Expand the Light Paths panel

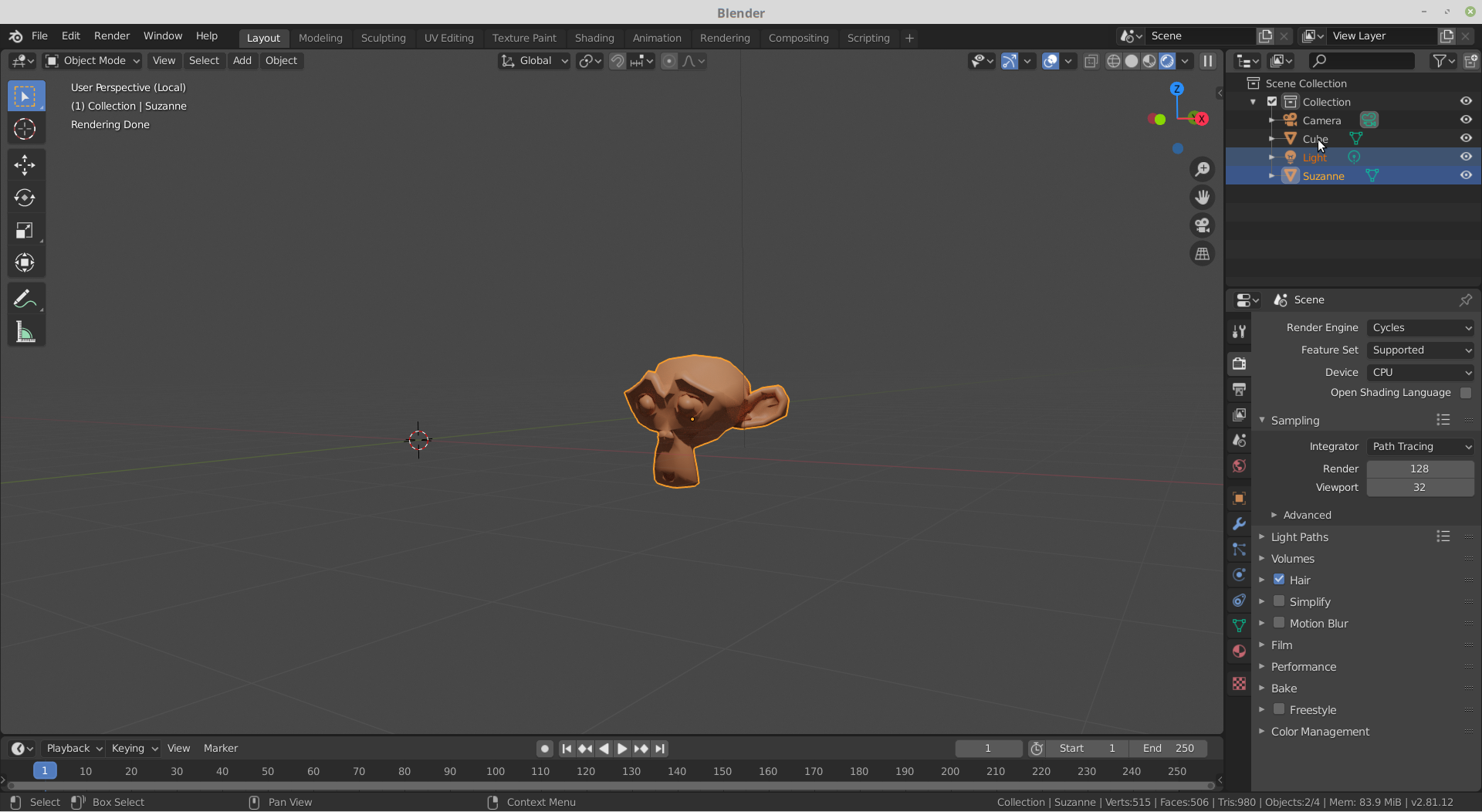[x=1299, y=537]
